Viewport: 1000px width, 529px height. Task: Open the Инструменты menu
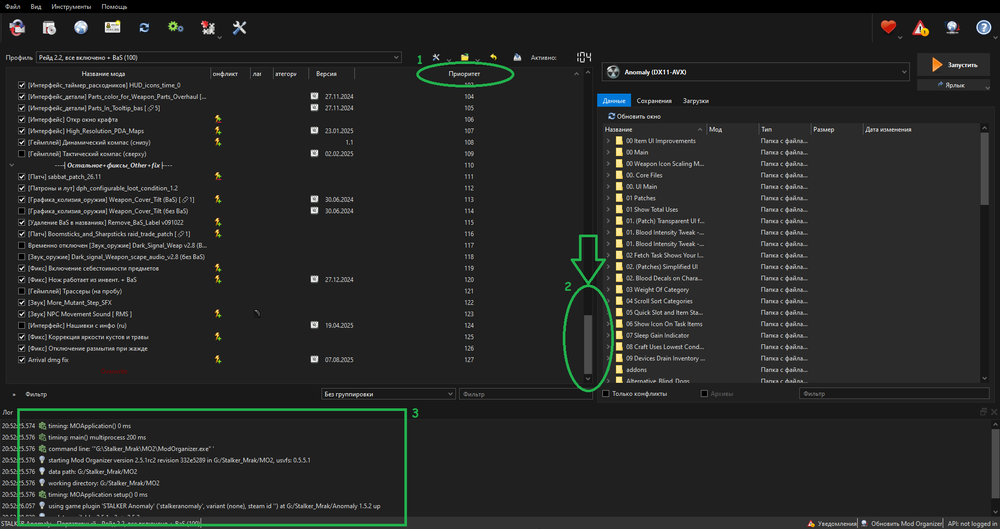click(71, 6)
